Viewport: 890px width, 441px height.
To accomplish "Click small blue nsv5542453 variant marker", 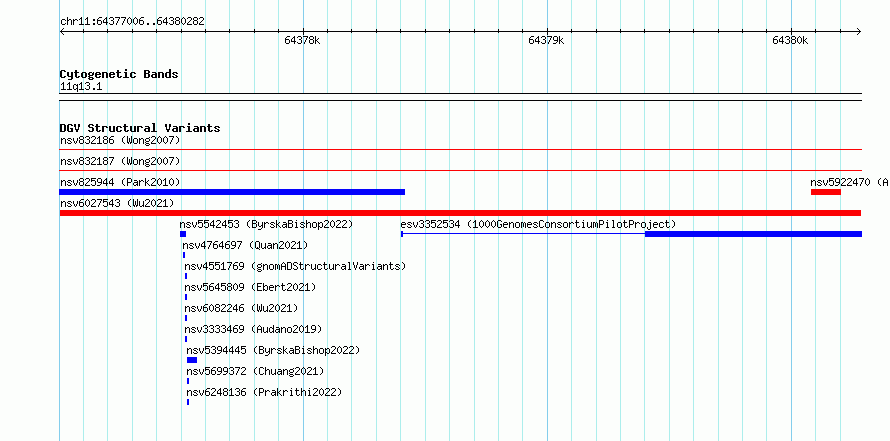I will (x=183, y=234).
